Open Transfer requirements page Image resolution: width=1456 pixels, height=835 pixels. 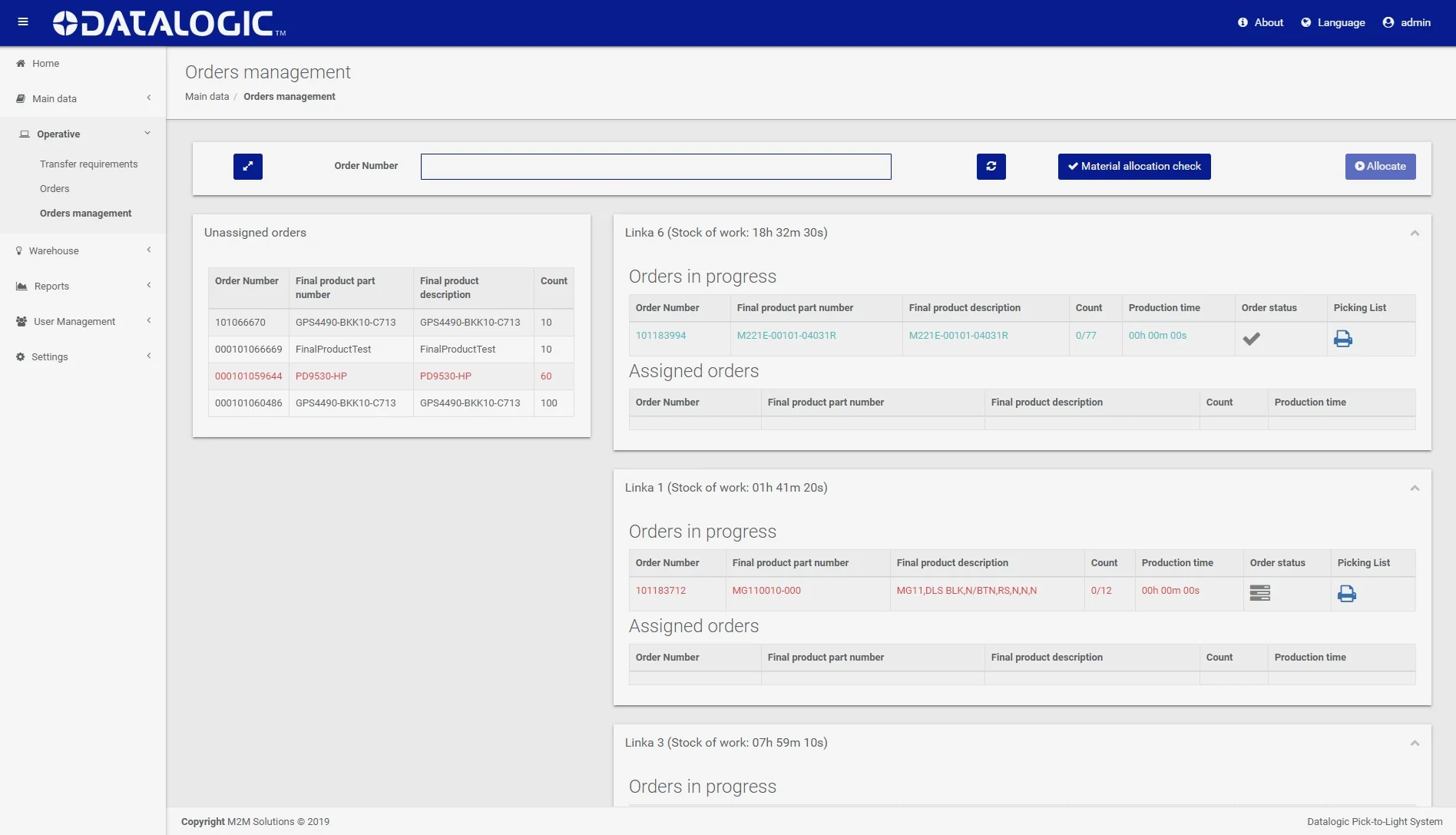click(x=89, y=164)
